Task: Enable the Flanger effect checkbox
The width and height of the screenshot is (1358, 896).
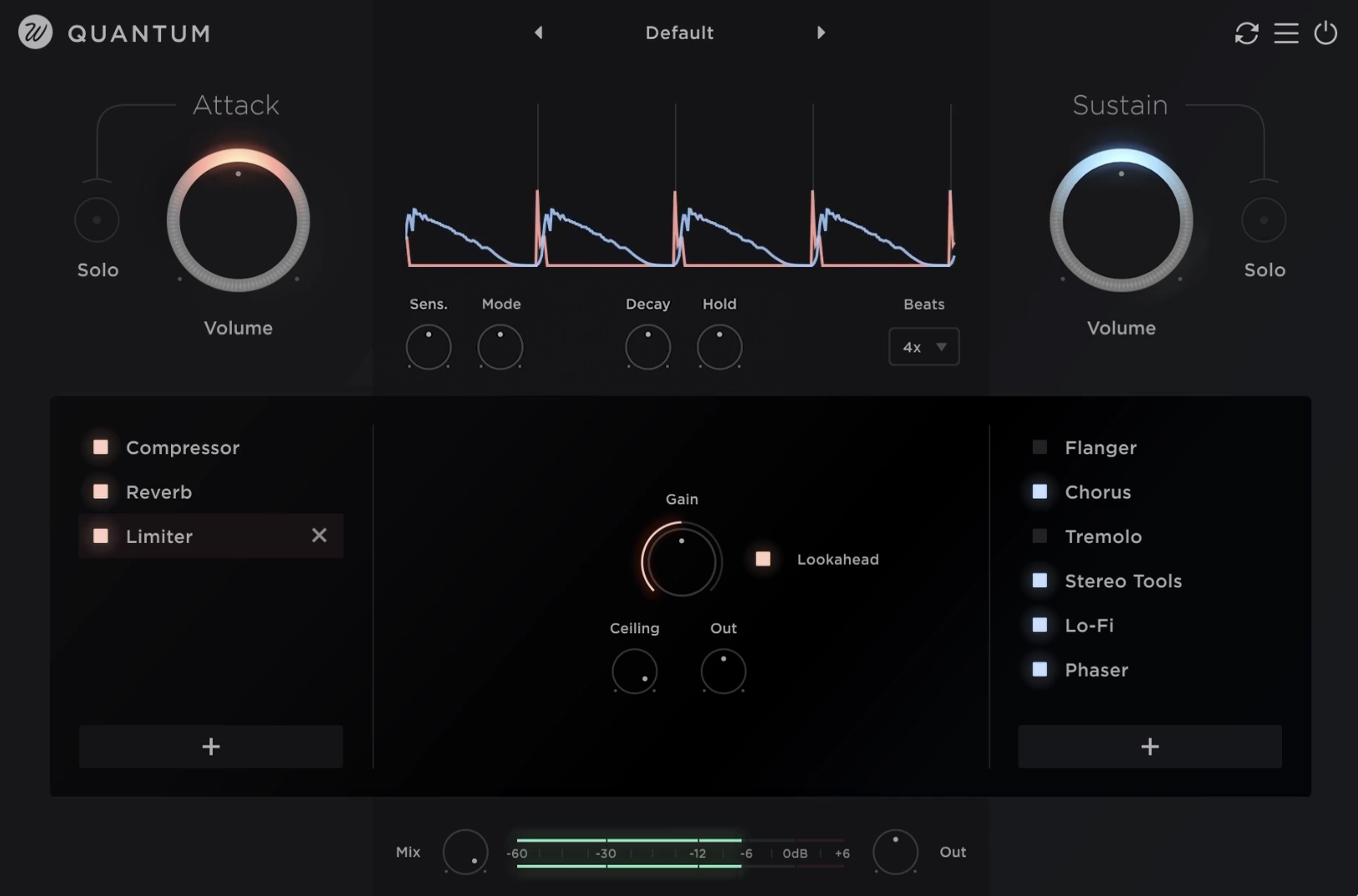Action: pos(1040,447)
